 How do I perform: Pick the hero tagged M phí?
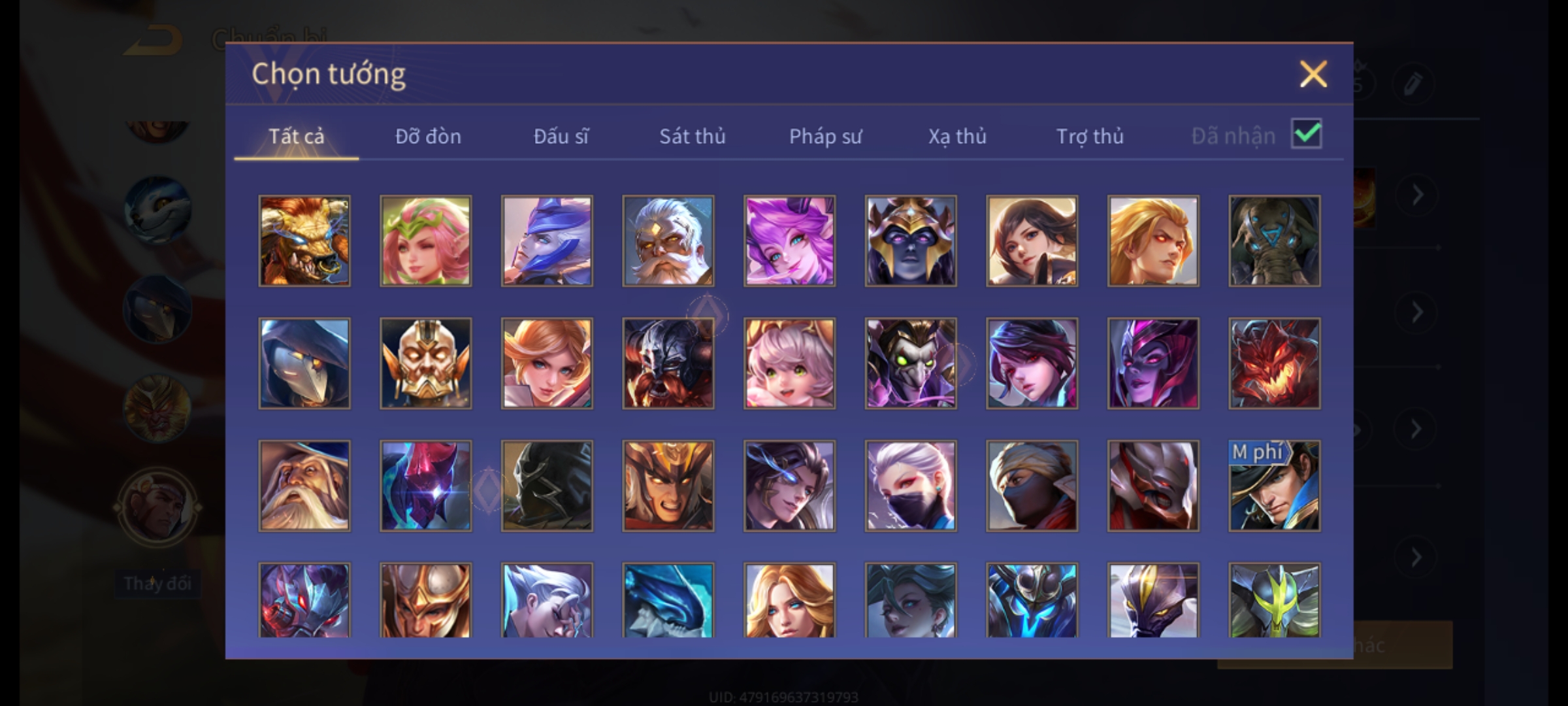click(x=1274, y=486)
